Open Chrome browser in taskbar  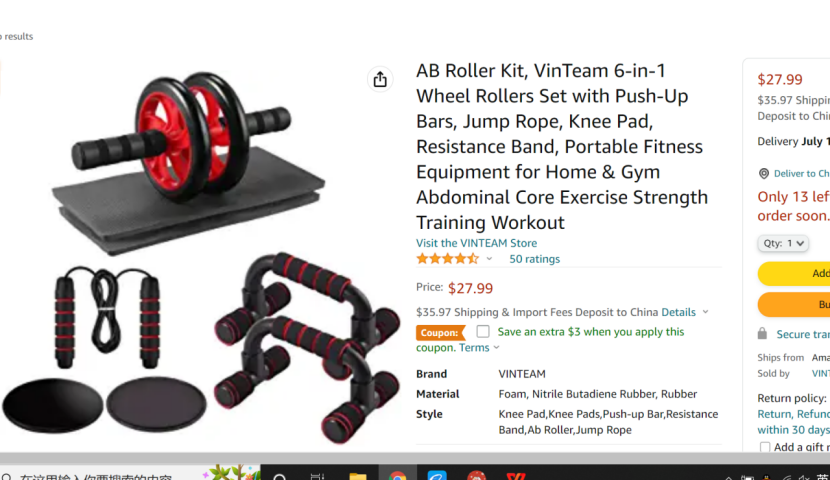398,476
